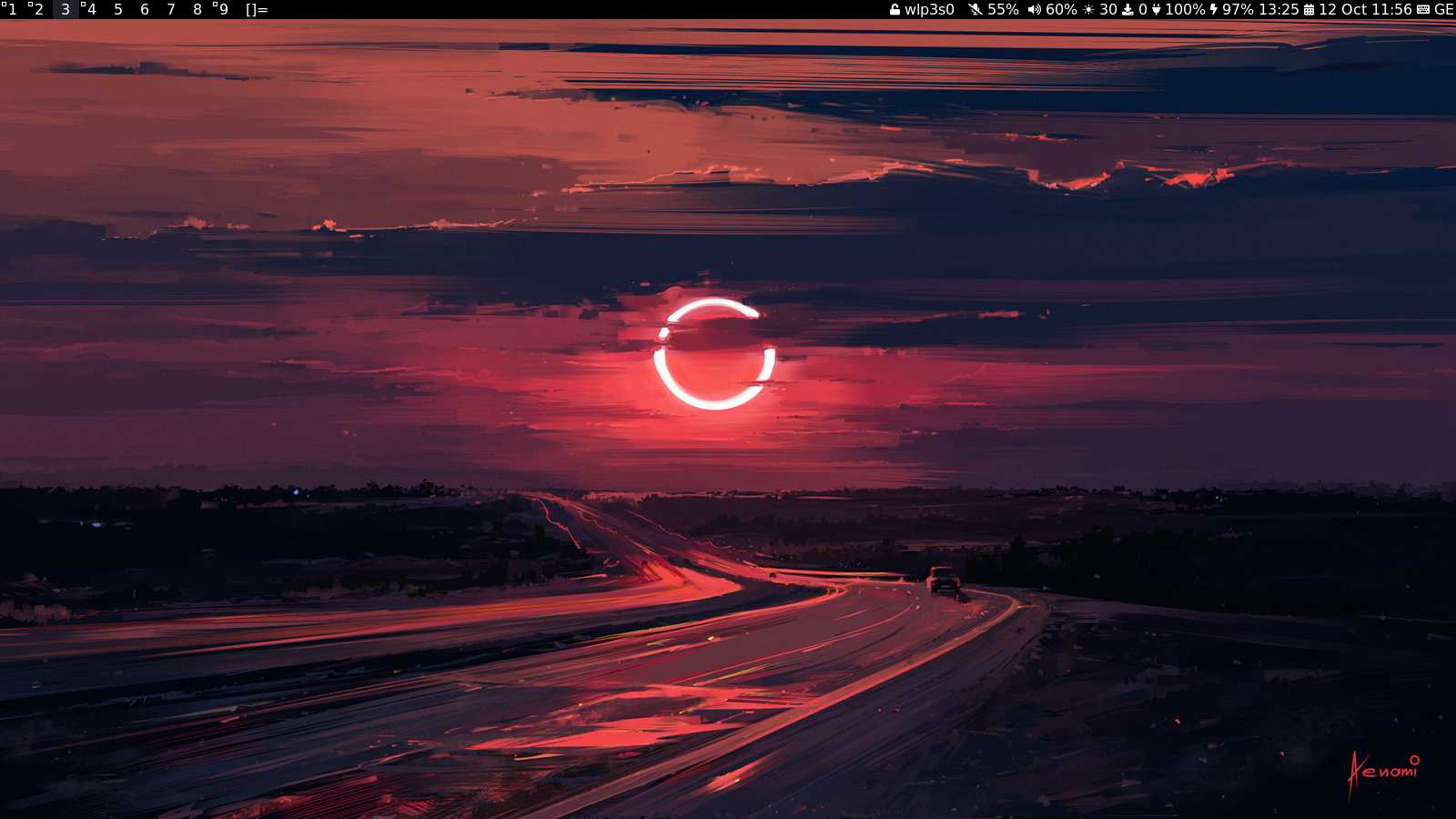Click the 13:25 battery time remaining
The width and height of the screenshot is (1456, 819).
click(x=1279, y=9)
